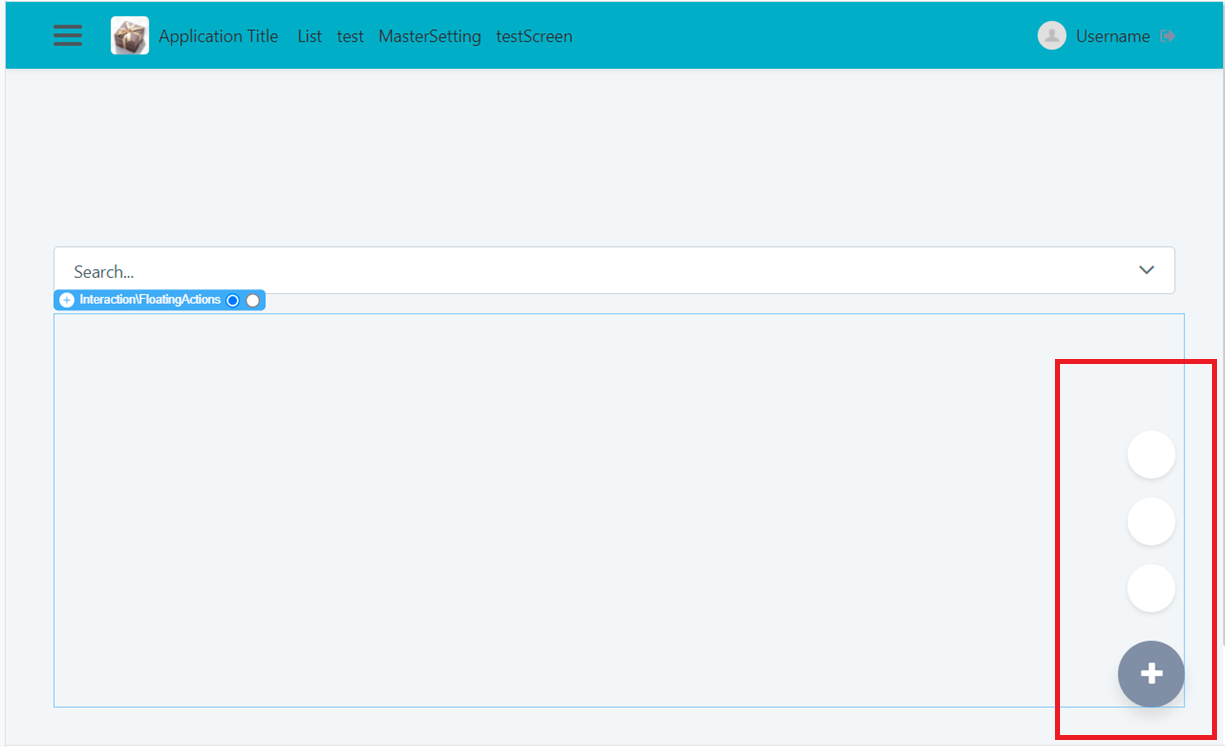The width and height of the screenshot is (1225, 747).
Task: Select the empty white radio on FloatingActions tag
Action: [253, 300]
